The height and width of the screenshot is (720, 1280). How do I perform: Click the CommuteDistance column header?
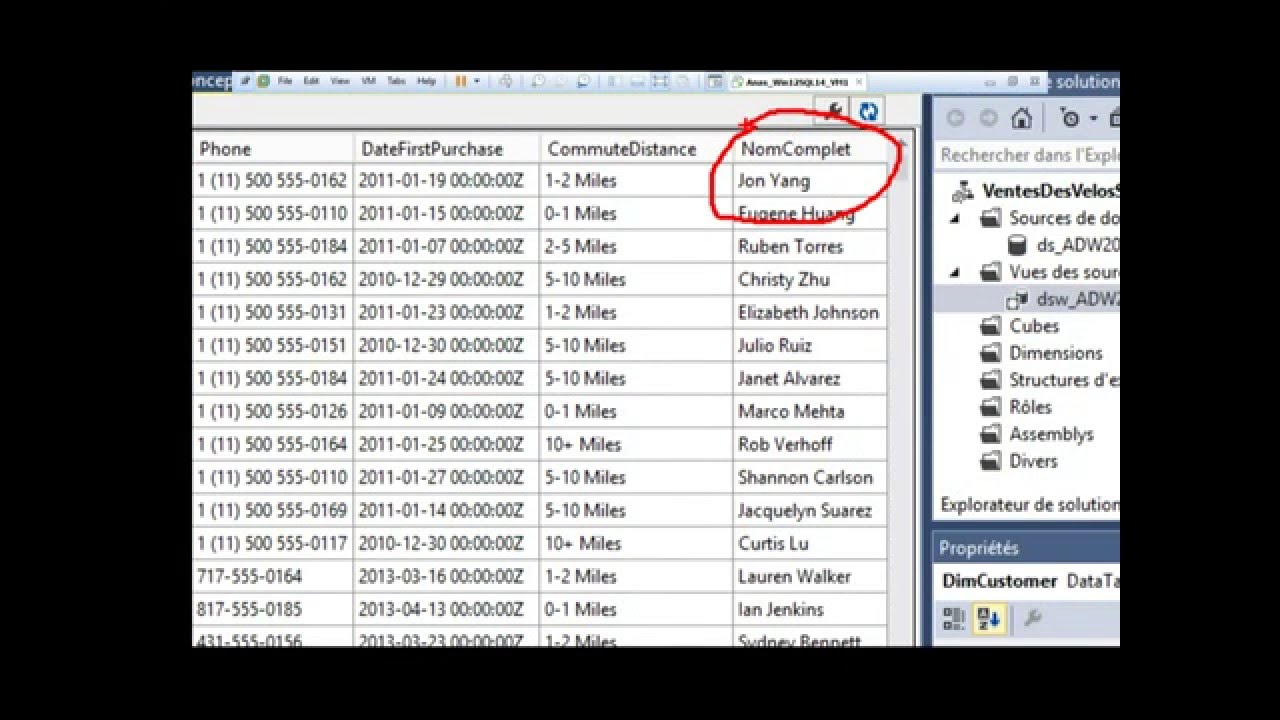(x=636, y=149)
